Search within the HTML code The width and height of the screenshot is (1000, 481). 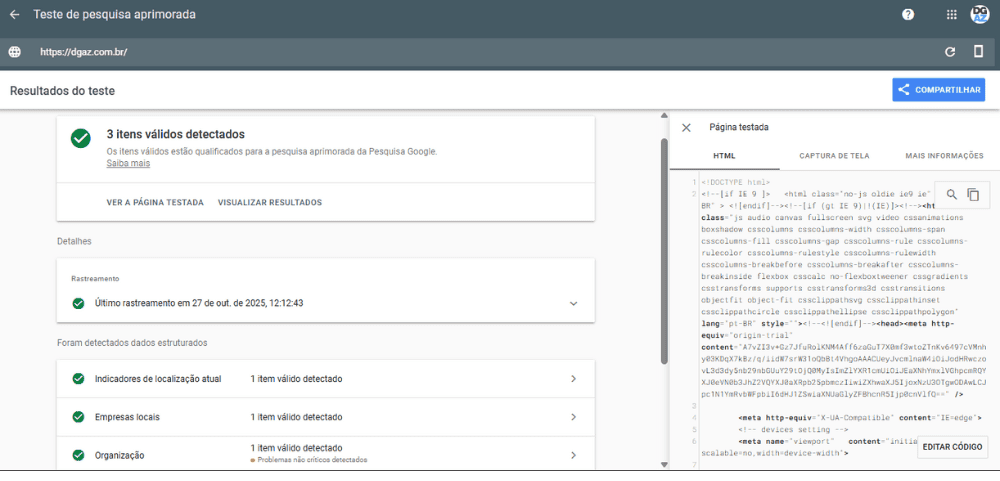pyautogui.click(x=951, y=194)
